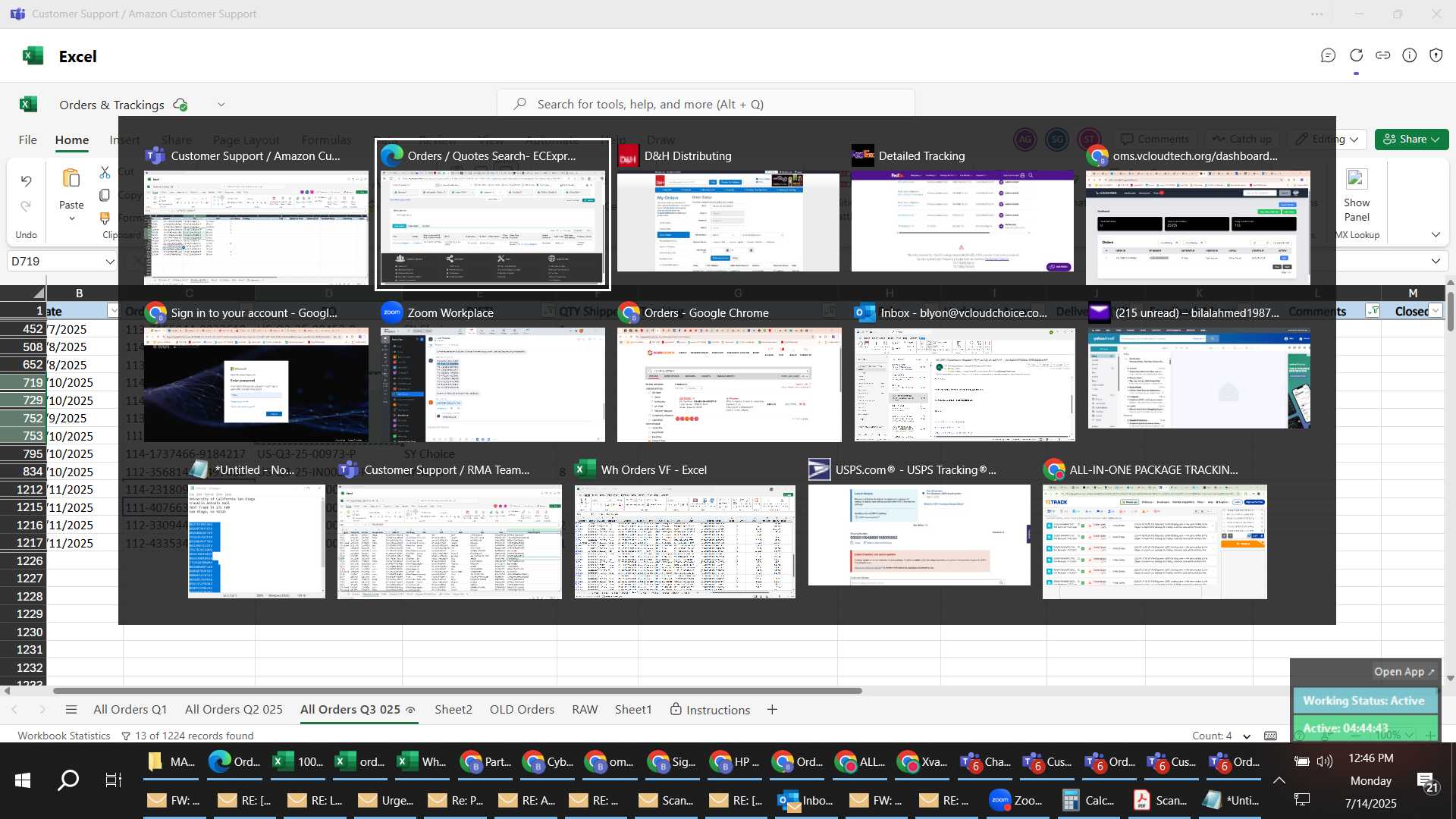Click the Comments button
Image resolution: width=1456 pixels, height=819 pixels.
point(1155,140)
